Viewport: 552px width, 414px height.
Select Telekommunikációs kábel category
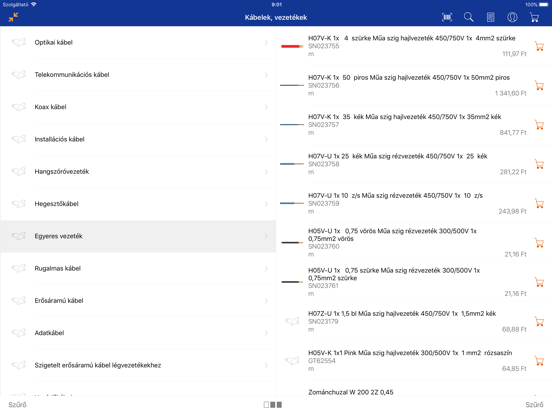click(138, 75)
